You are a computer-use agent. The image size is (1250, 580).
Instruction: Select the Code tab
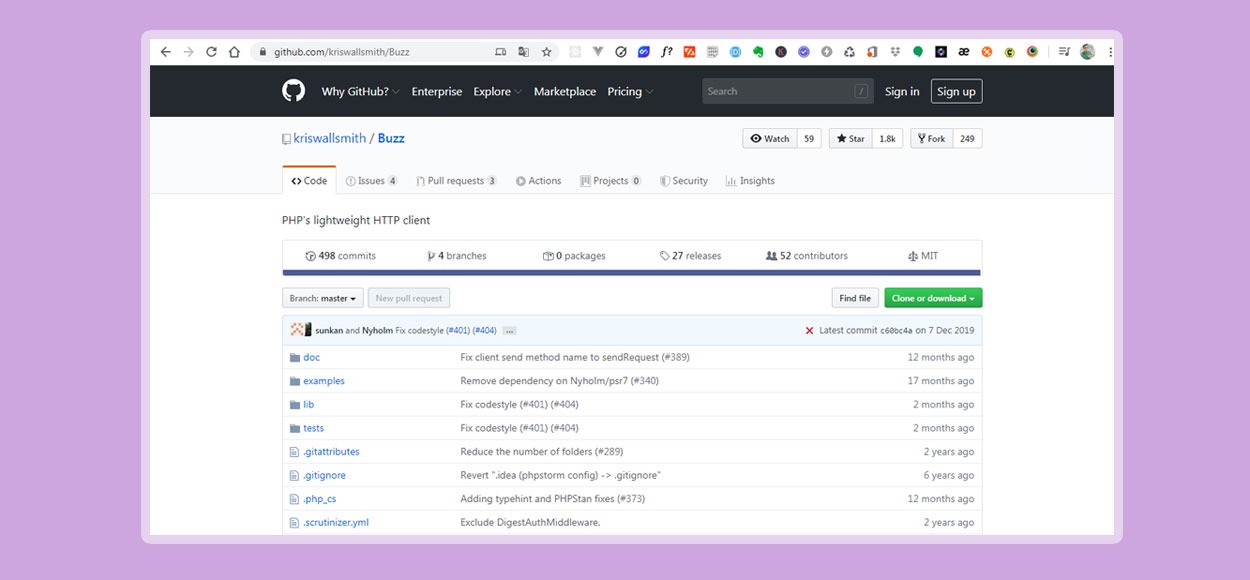coord(309,181)
